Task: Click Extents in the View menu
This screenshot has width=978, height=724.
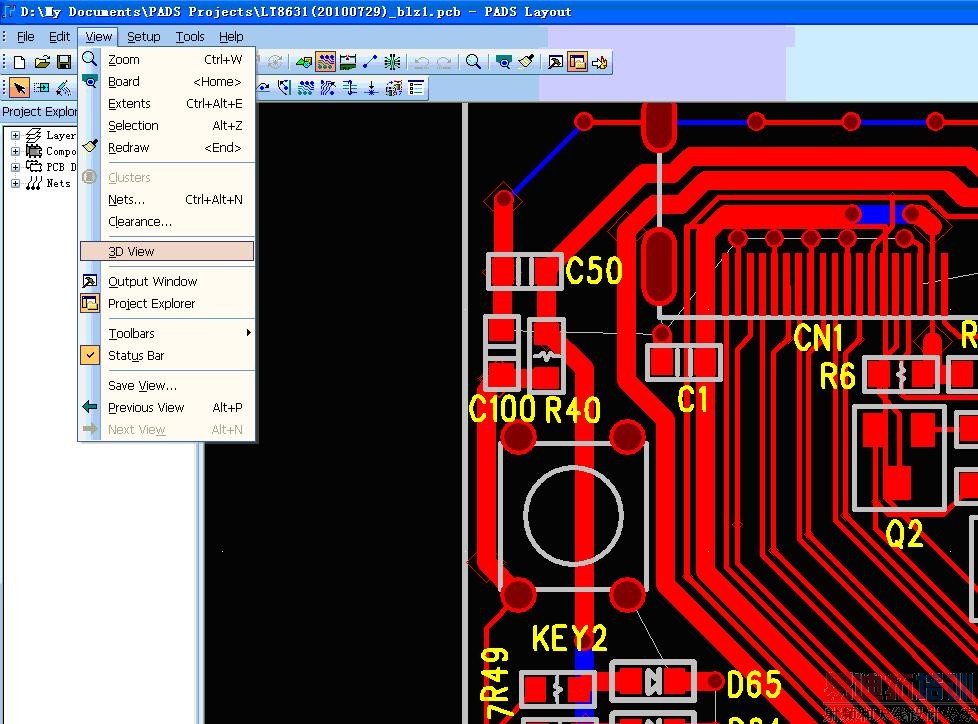Action: pyautogui.click(x=129, y=104)
